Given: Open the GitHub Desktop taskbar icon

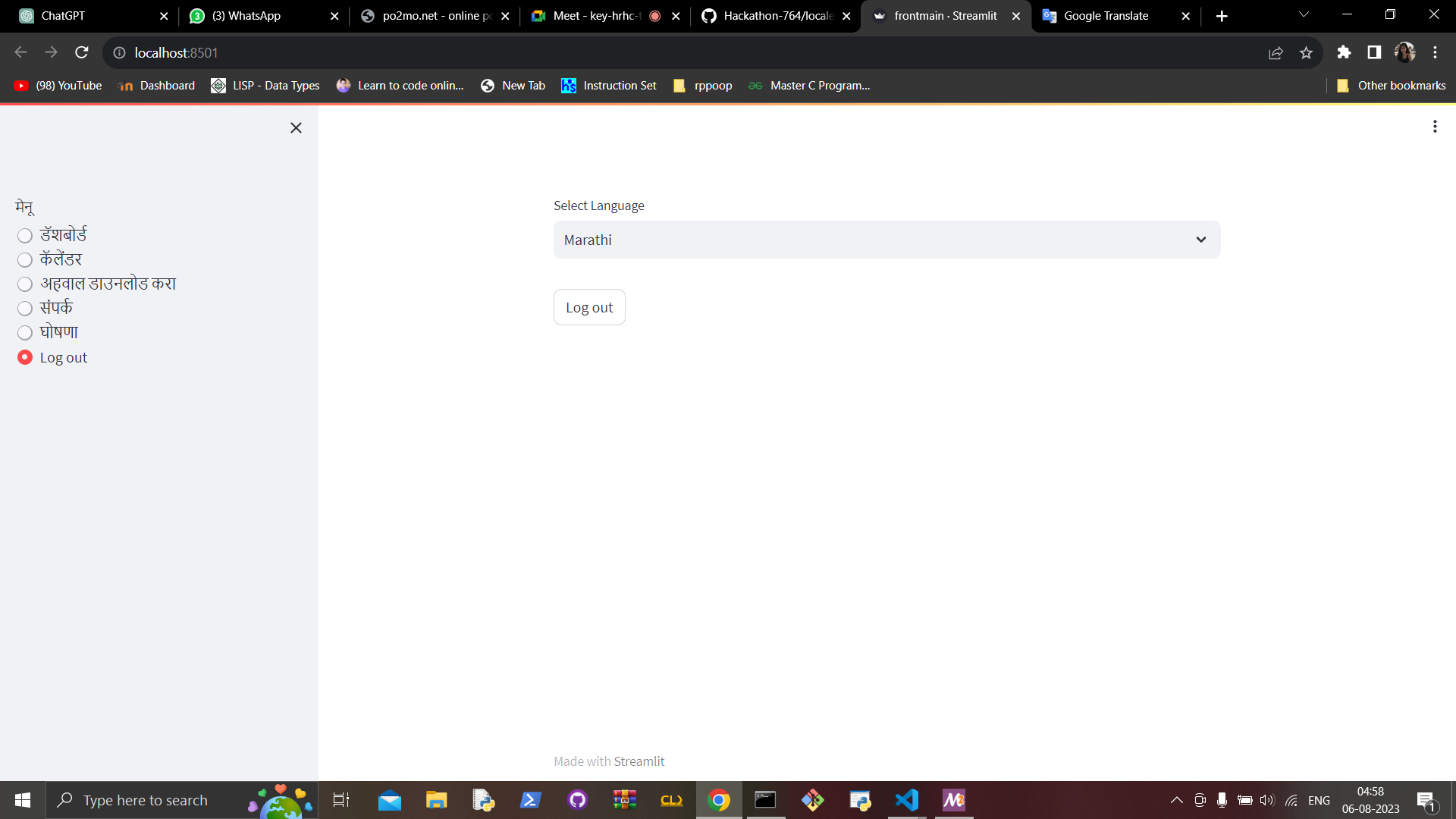Looking at the screenshot, I should click(578, 800).
